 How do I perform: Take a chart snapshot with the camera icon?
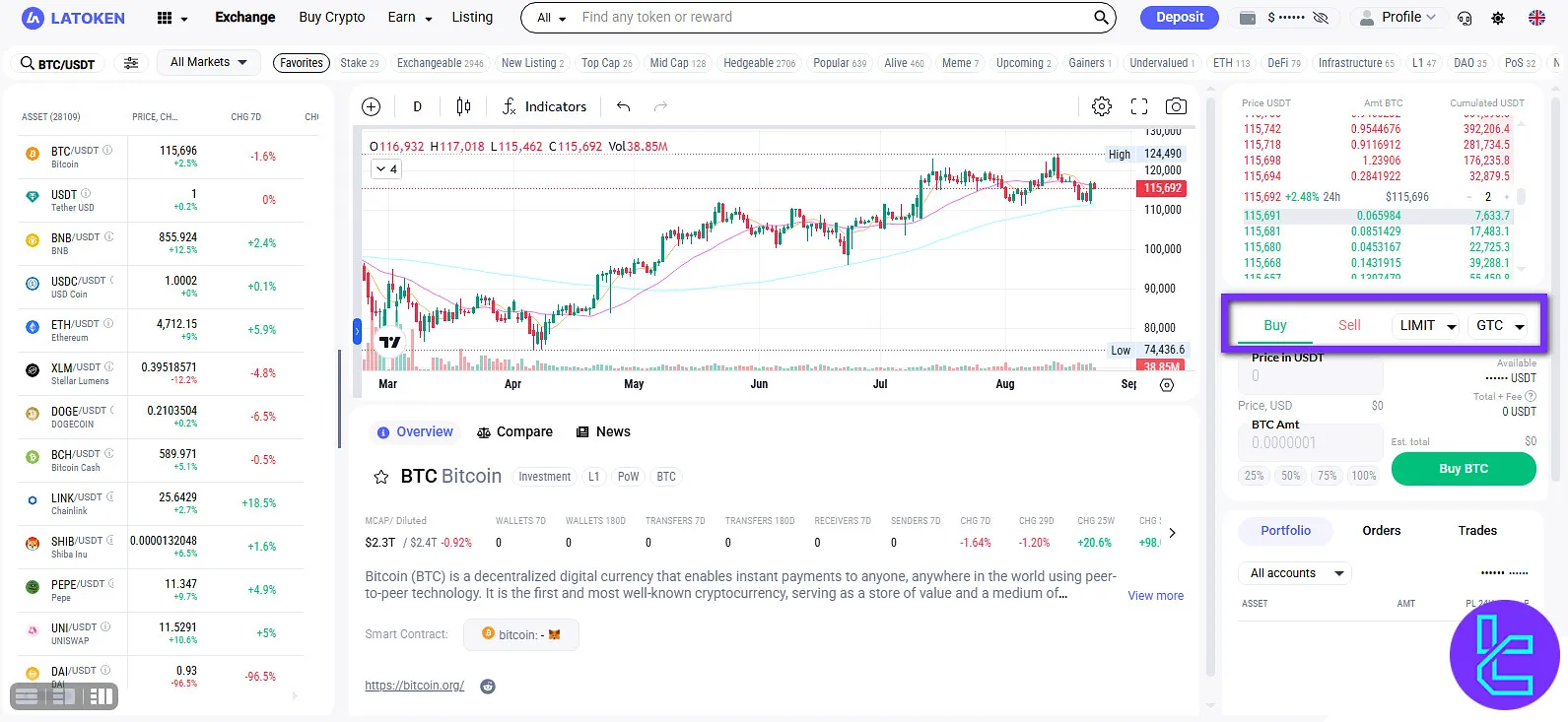tap(1176, 106)
